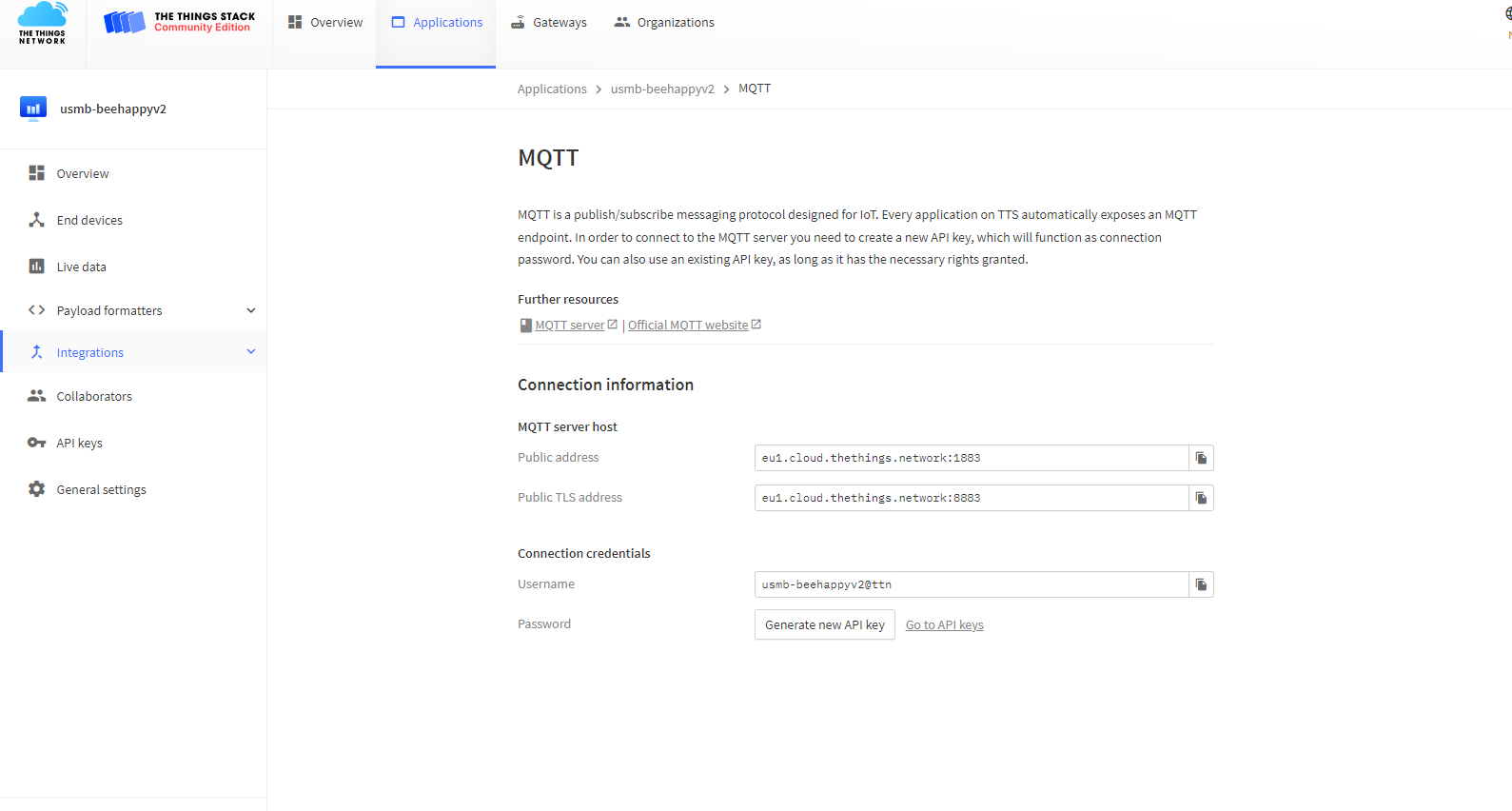Screen dimensions: 1512x811
Task: Click the Username field
Action: click(972, 584)
